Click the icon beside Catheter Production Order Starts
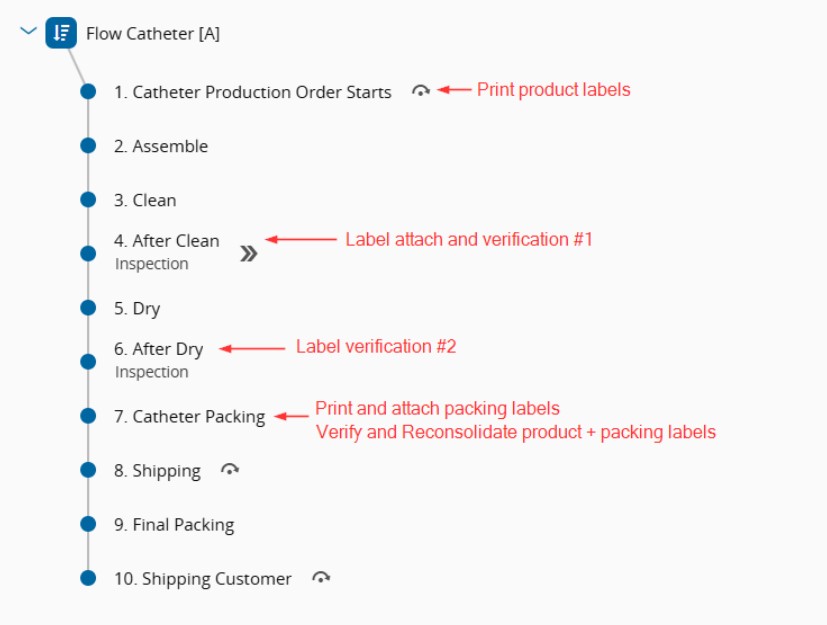Image resolution: width=827 pixels, height=625 pixels. pyautogui.click(x=421, y=91)
